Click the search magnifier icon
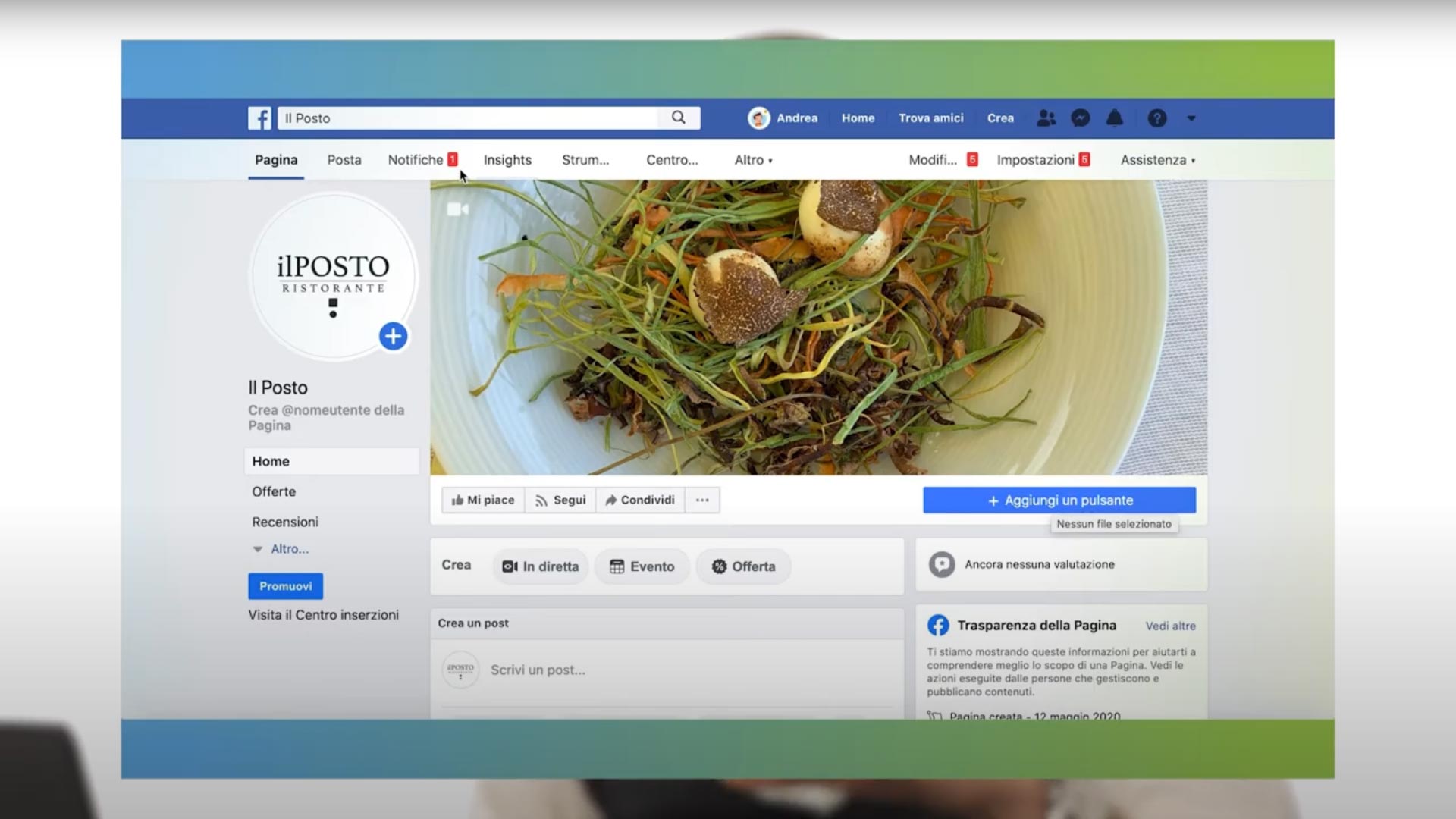Screen dimensions: 1456x819 [x=678, y=118]
